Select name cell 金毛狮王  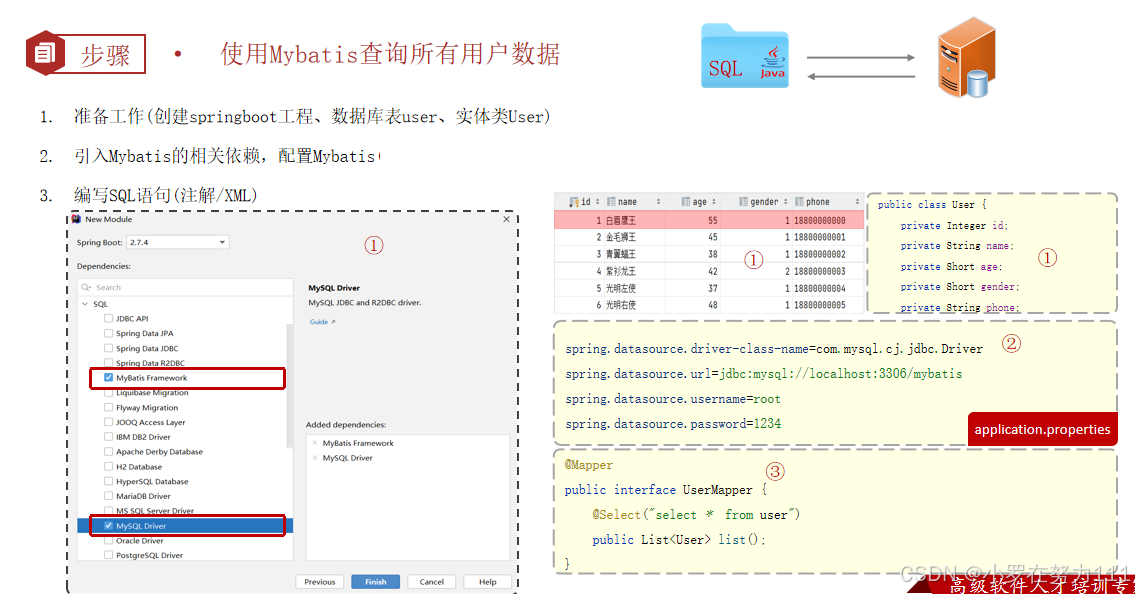621,237
